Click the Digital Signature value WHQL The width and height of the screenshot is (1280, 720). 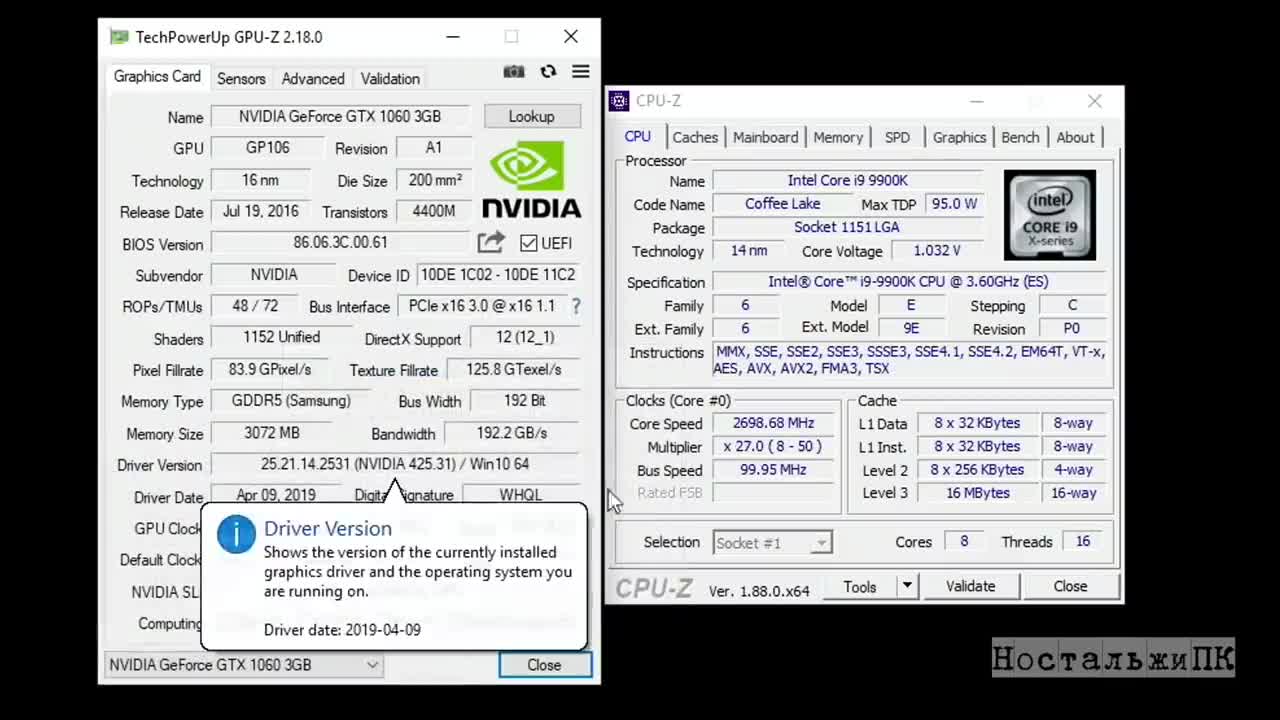click(521, 495)
